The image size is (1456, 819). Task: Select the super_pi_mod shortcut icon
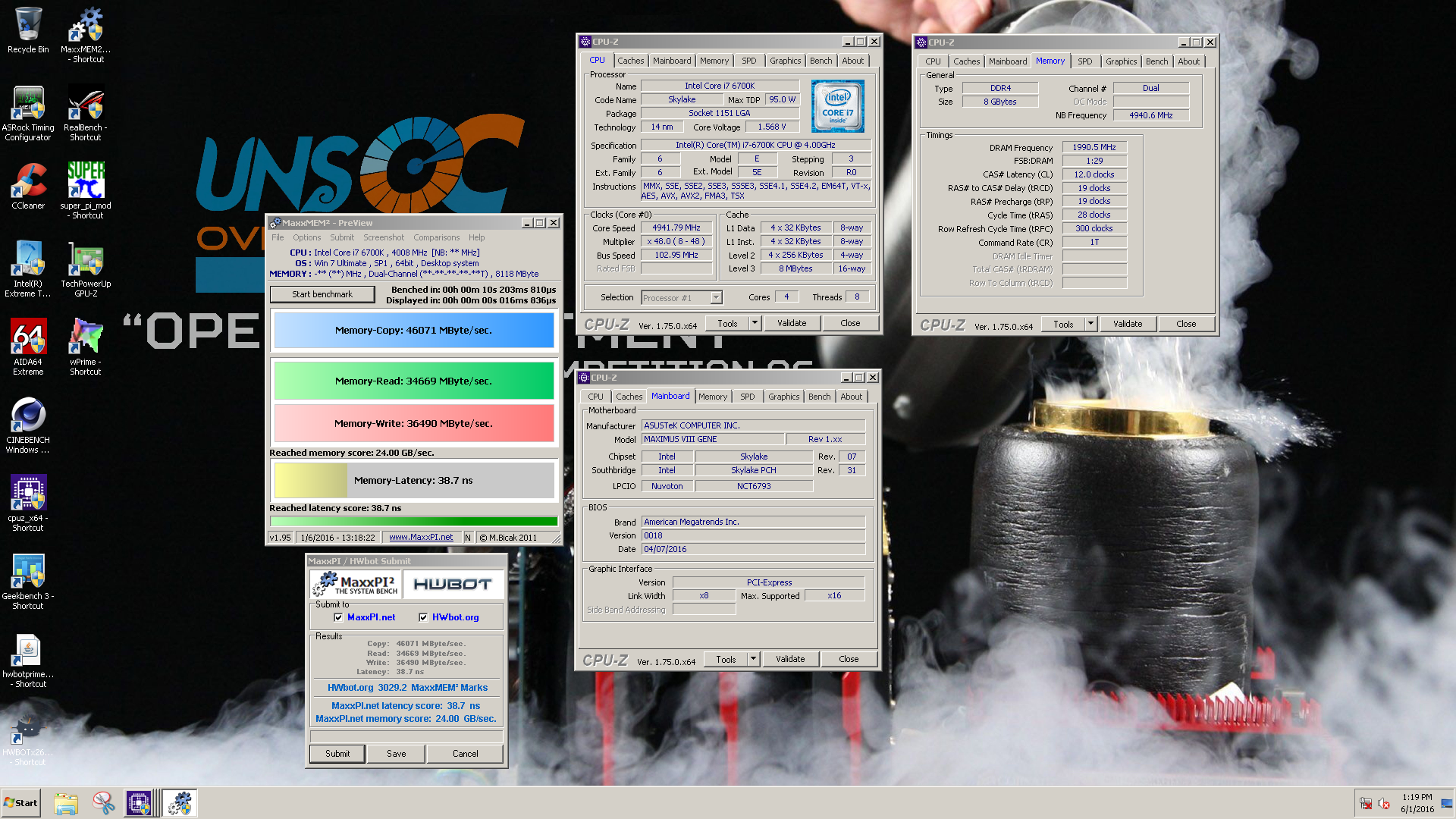click(x=86, y=190)
